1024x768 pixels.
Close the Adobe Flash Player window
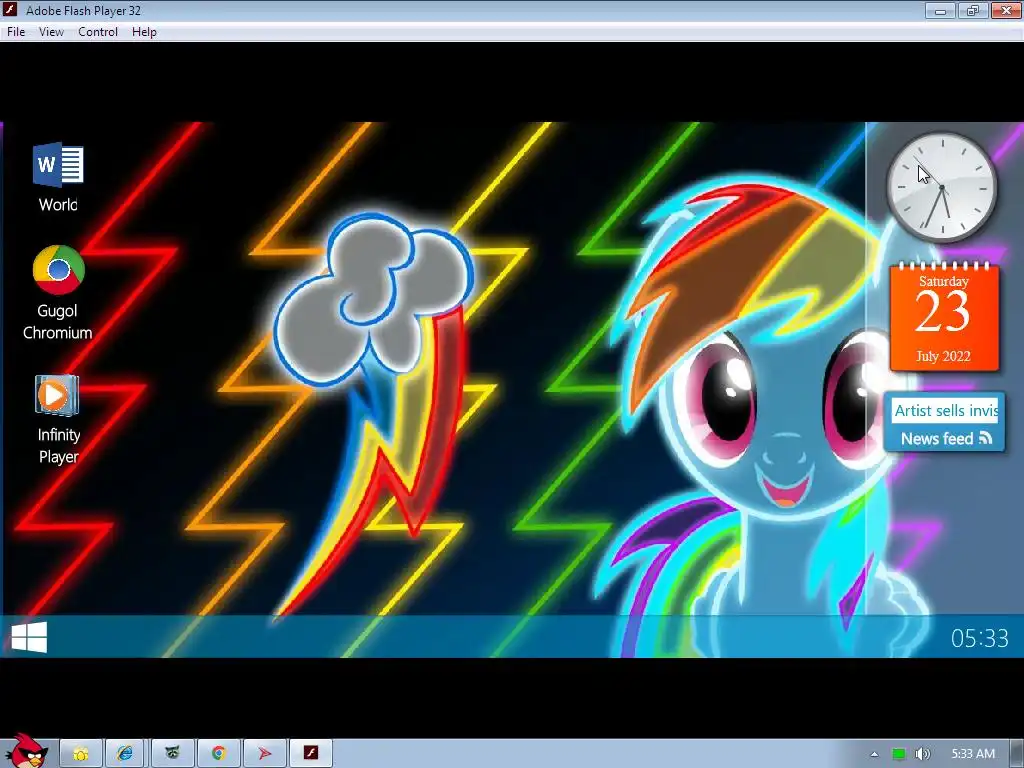point(1006,10)
